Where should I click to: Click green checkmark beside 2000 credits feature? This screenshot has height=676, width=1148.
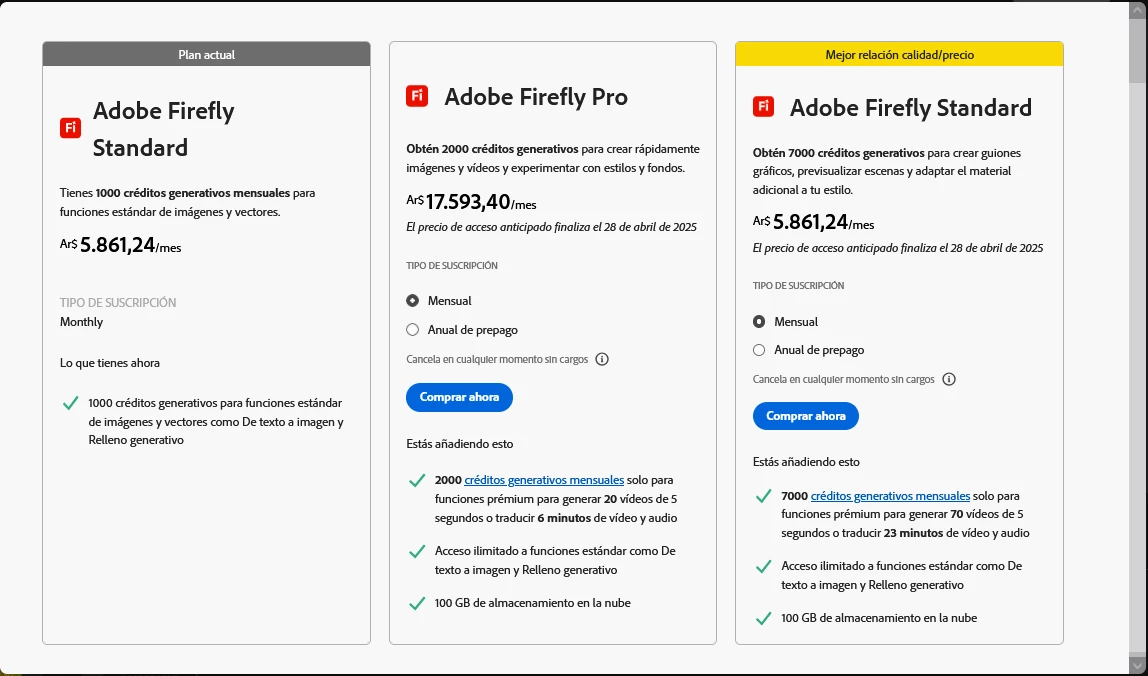(417, 481)
